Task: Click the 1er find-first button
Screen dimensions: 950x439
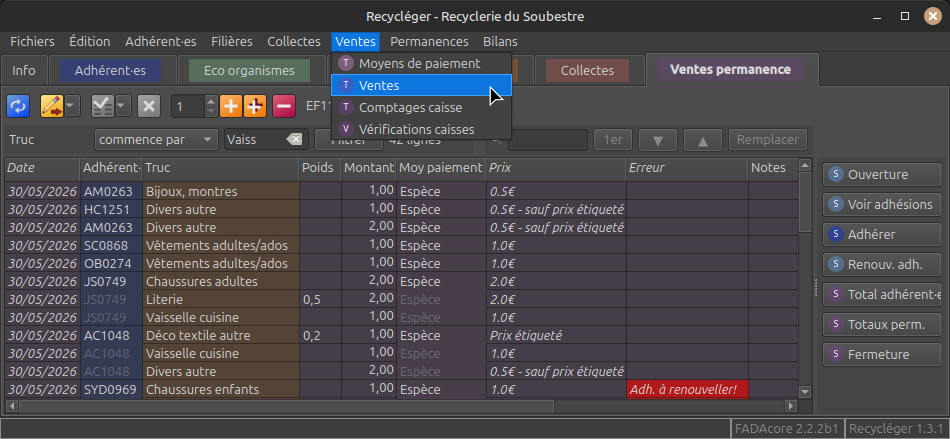Action: tap(613, 140)
